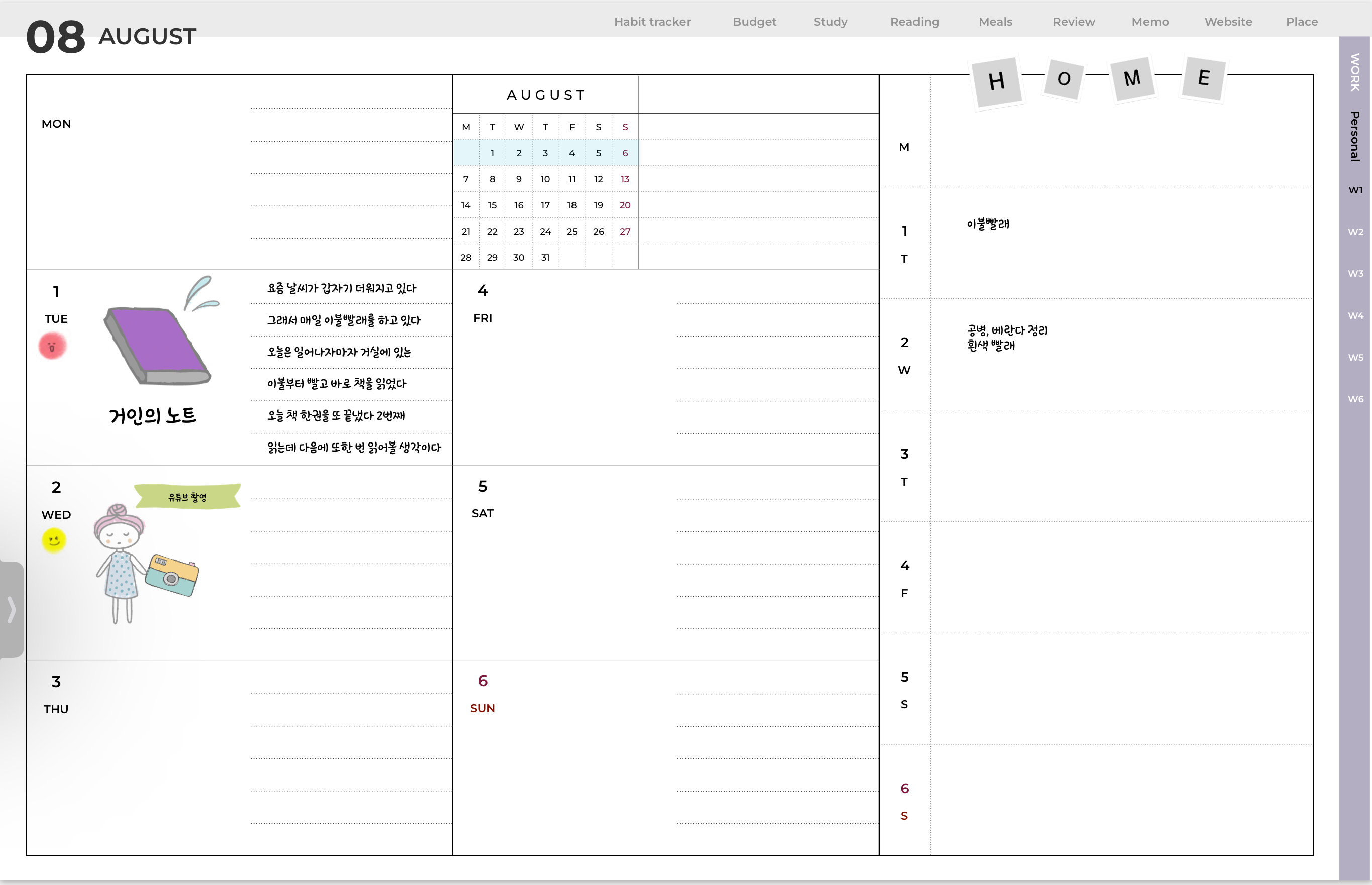Click the yellow smiley face sticker
This screenshot has width=1372, height=885.
click(x=54, y=540)
